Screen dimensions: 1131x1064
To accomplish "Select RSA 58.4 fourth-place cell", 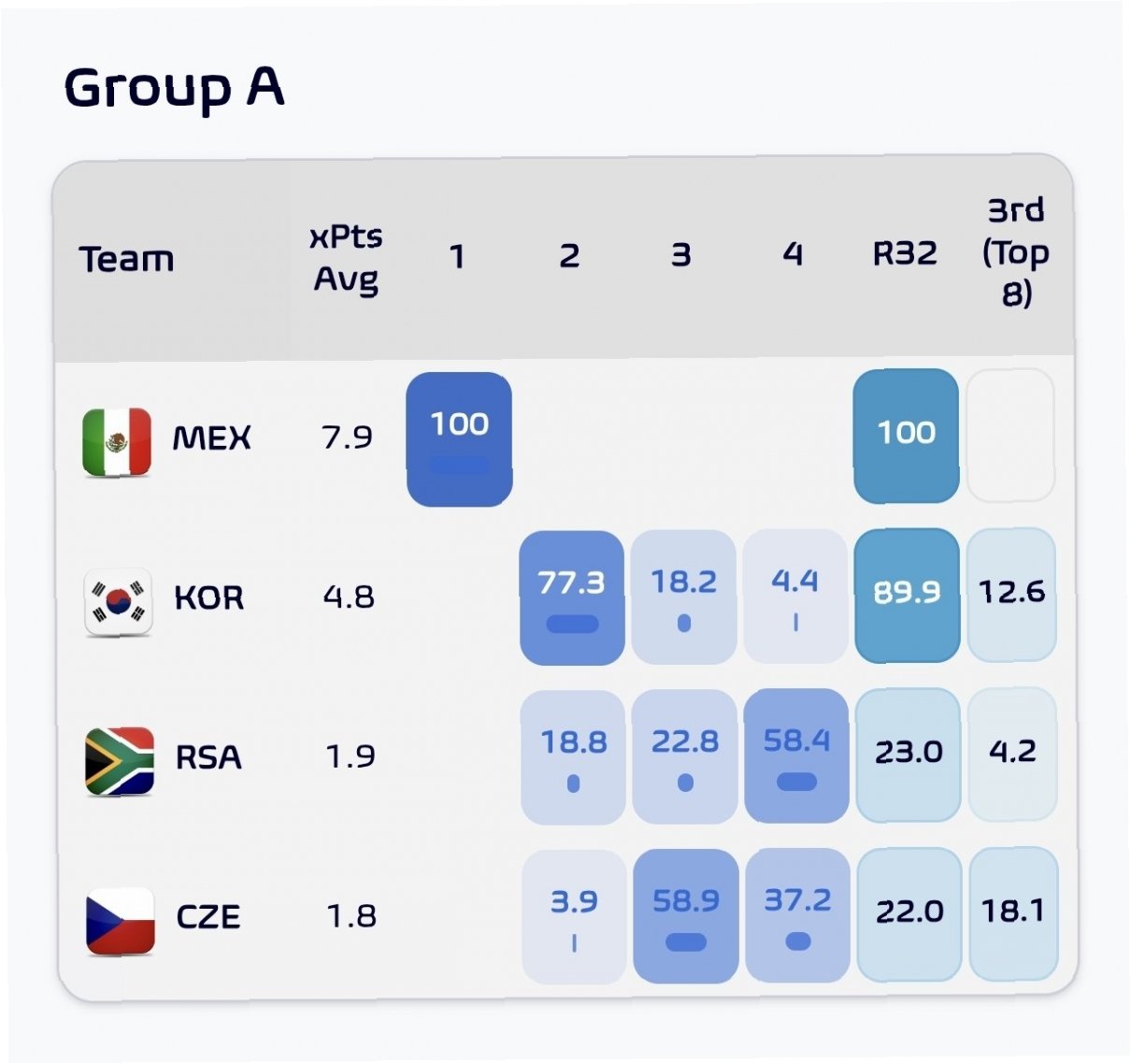I will [796, 756].
